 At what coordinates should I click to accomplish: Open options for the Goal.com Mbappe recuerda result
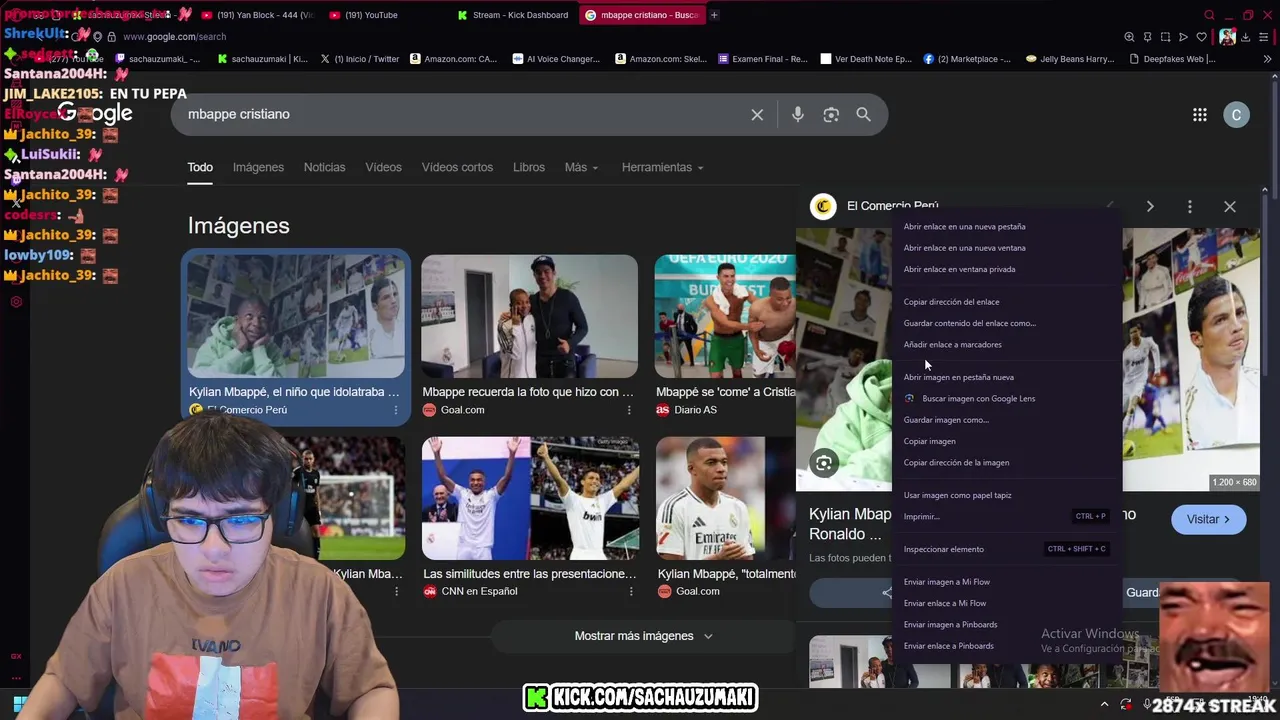[x=629, y=410]
